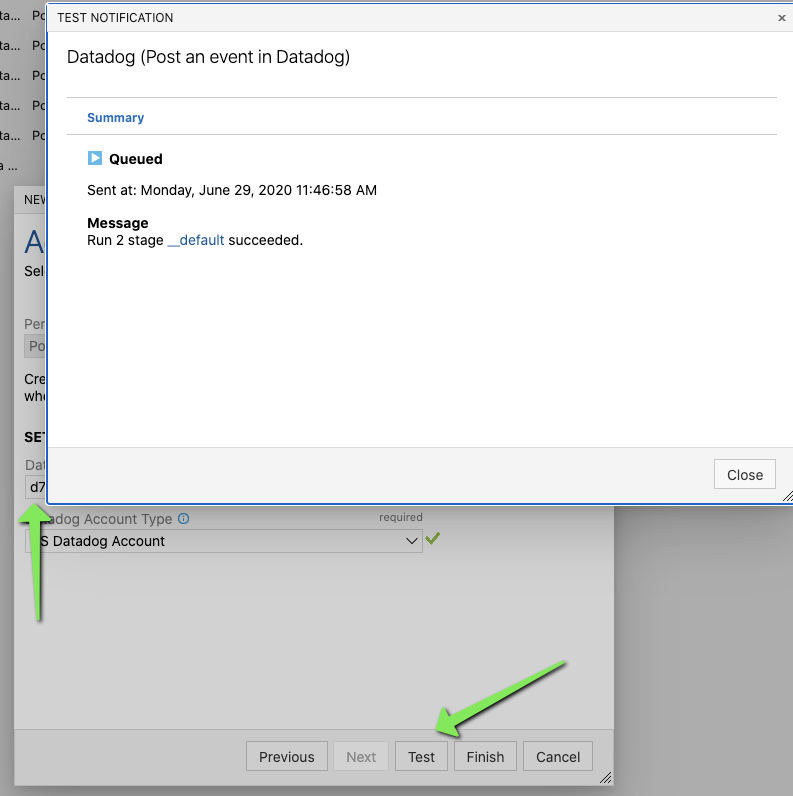Click the Cancel button
This screenshot has width=793, height=796.
point(558,756)
